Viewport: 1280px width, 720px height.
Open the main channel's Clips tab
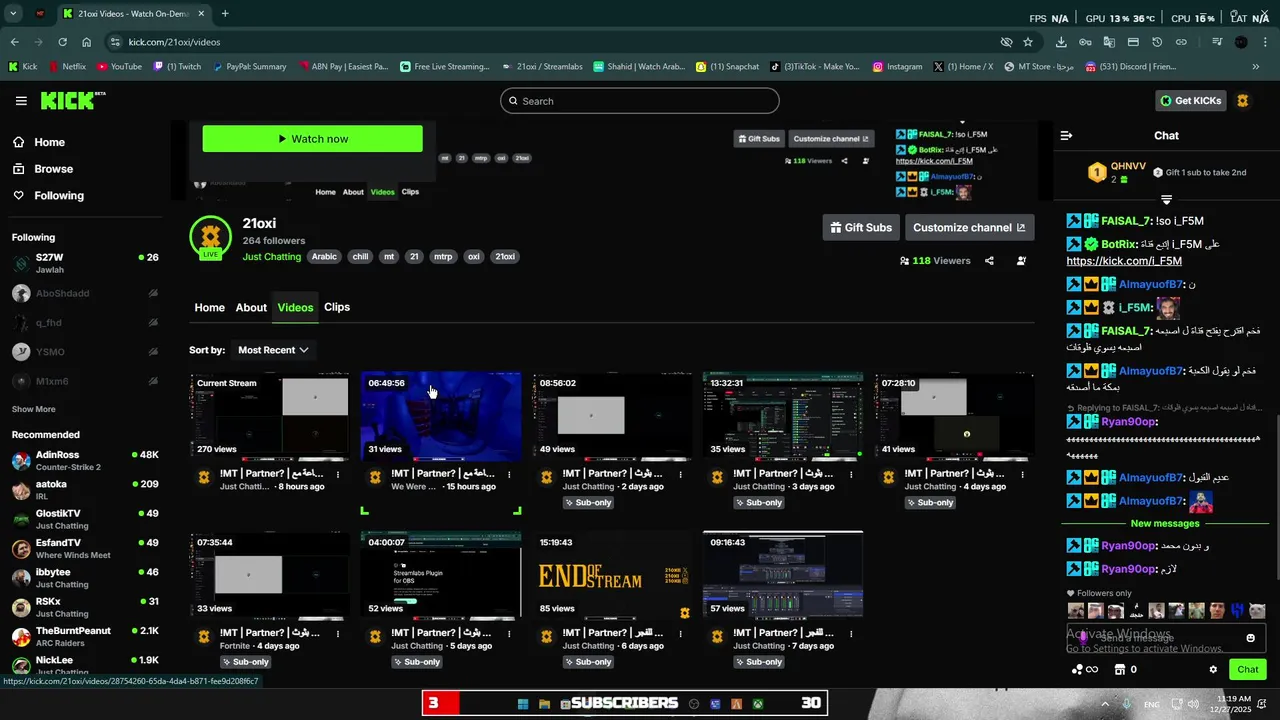(x=337, y=307)
